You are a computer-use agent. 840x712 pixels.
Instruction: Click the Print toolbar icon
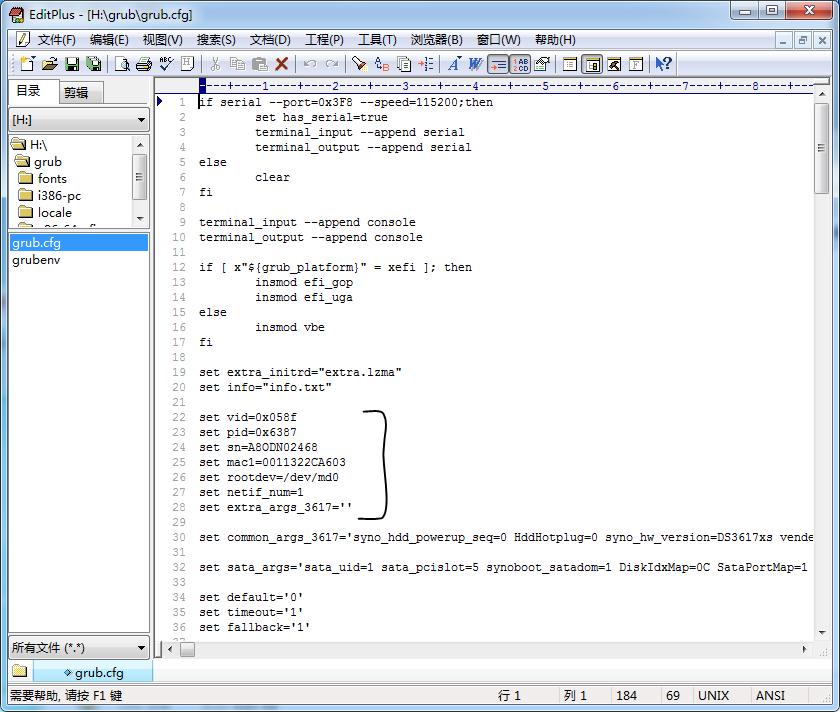(x=143, y=64)
